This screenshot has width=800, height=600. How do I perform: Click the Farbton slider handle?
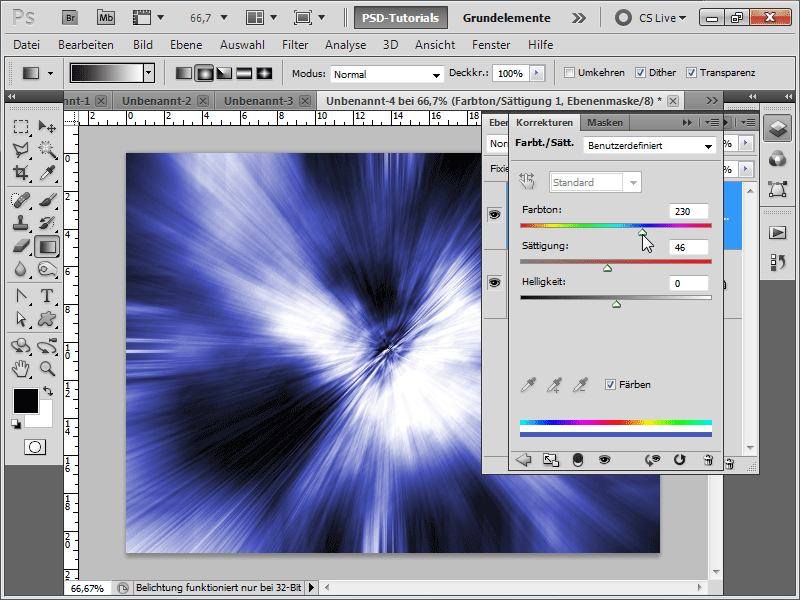(x=642, y=233)
